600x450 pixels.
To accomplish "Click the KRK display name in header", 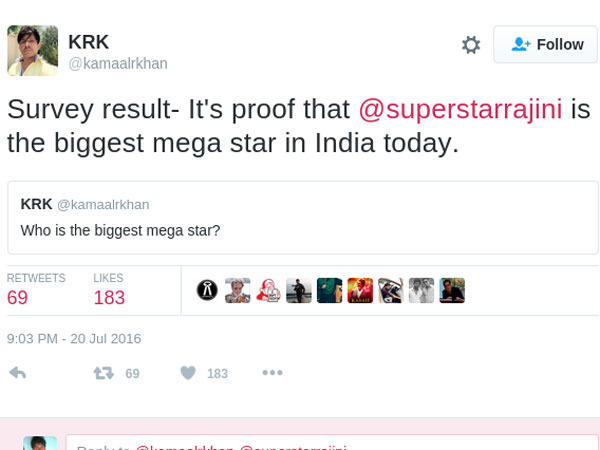I will tap(89, 42).
